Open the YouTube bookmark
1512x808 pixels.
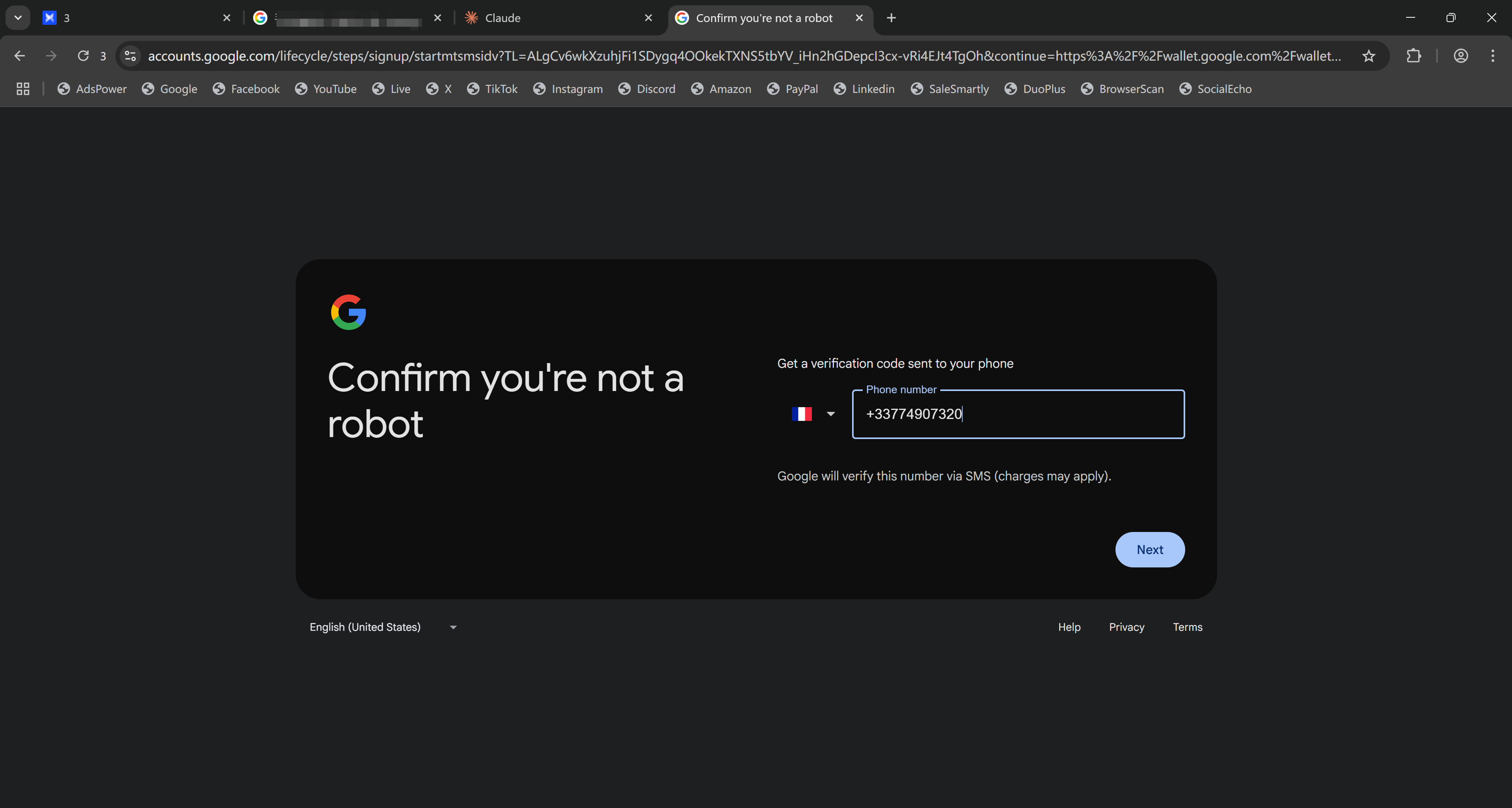pyautogui.click(x=326, y=89)
